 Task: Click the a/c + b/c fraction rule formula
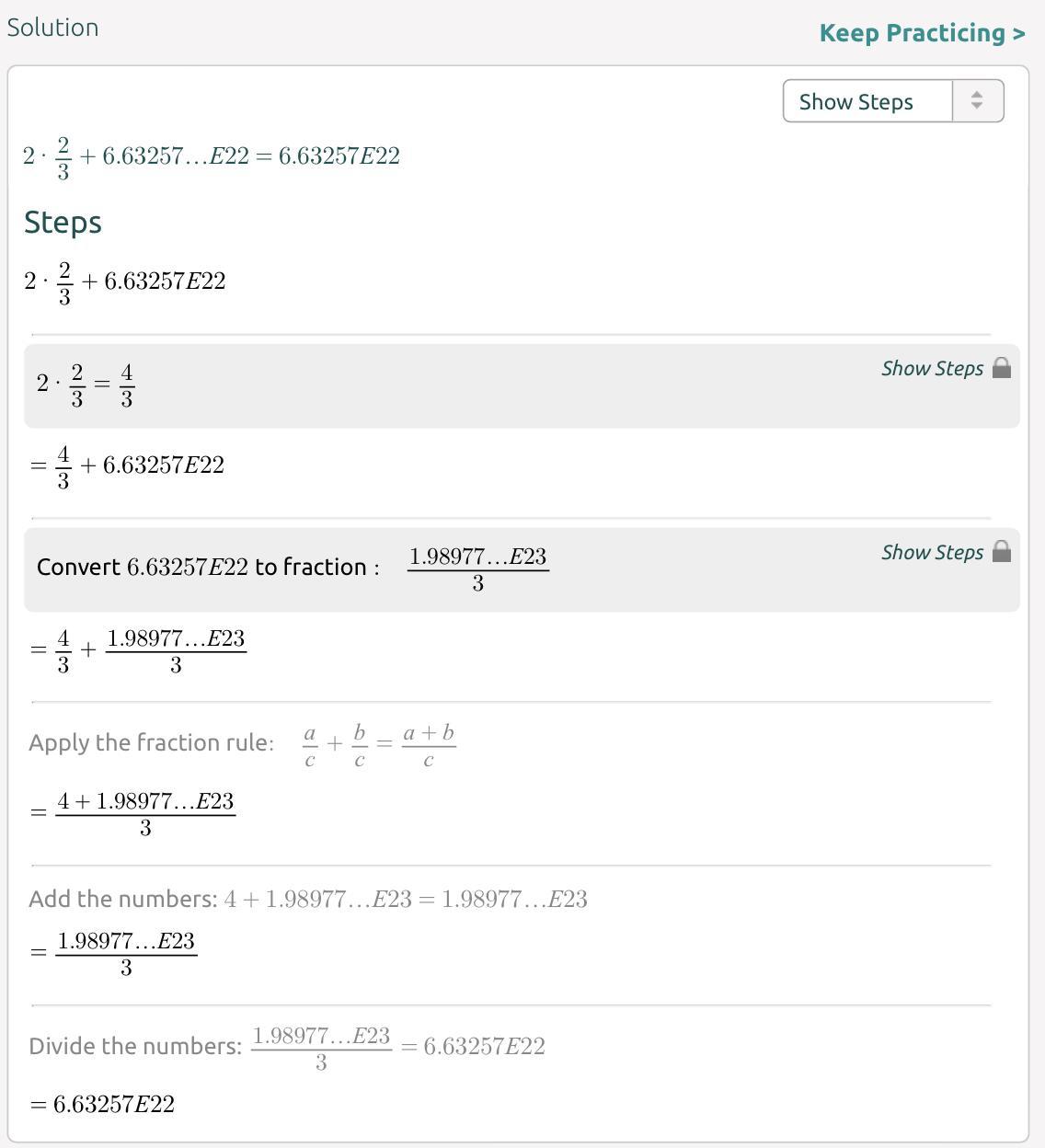(379, 745)
